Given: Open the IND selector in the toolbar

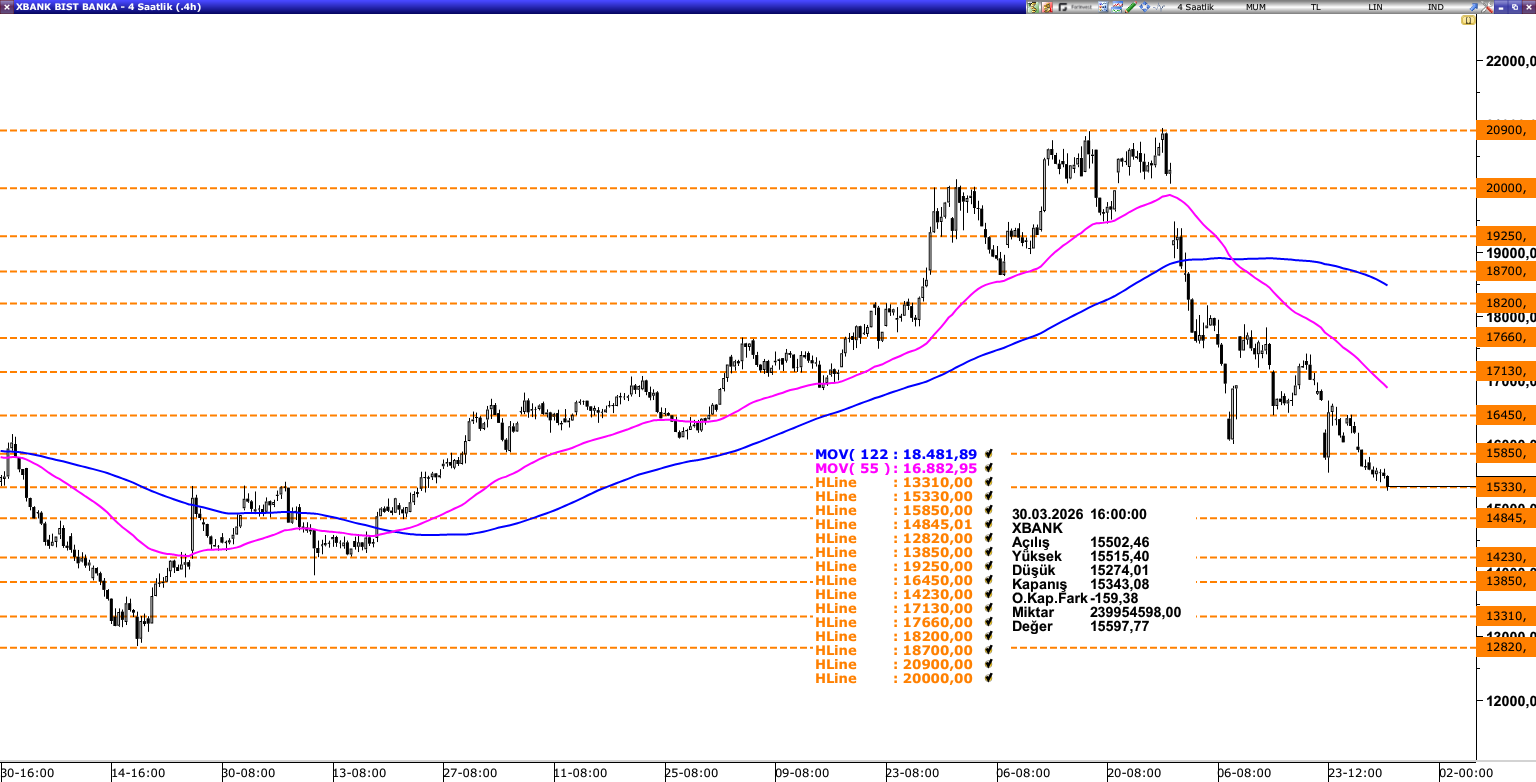Looking at the screenshot, I should [x=1436, y=7].
